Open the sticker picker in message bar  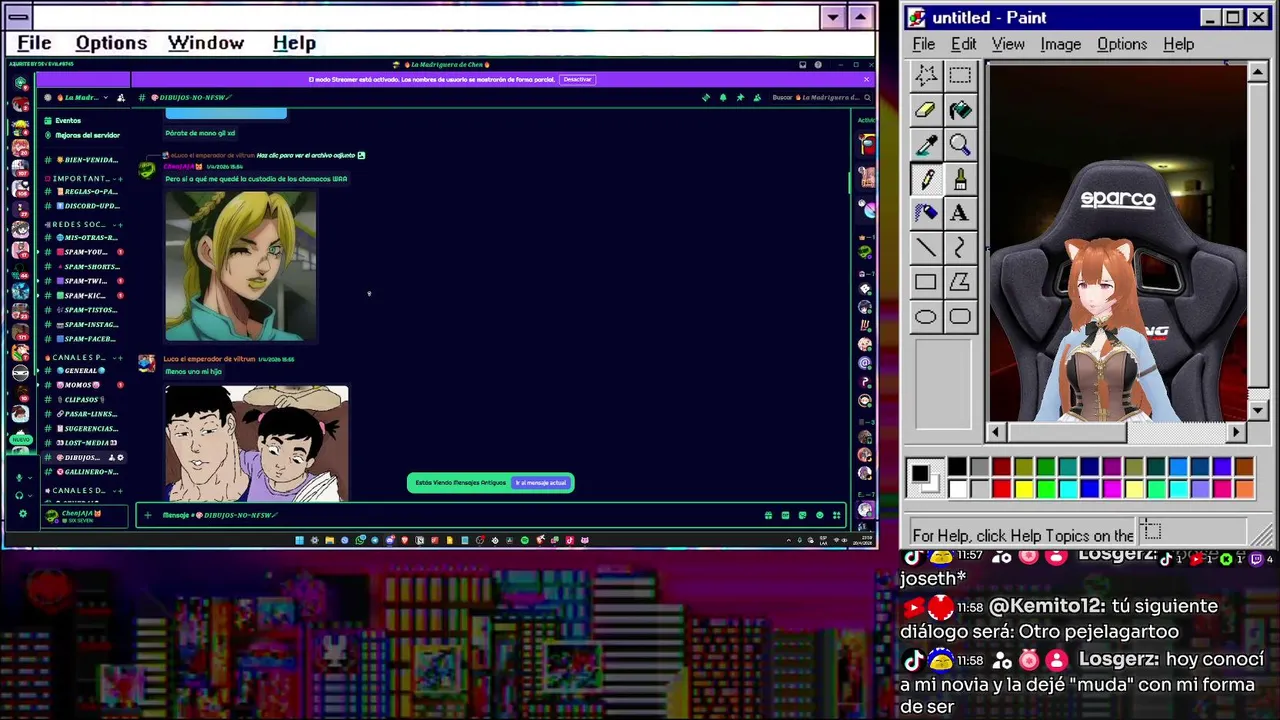pos(802,515)
